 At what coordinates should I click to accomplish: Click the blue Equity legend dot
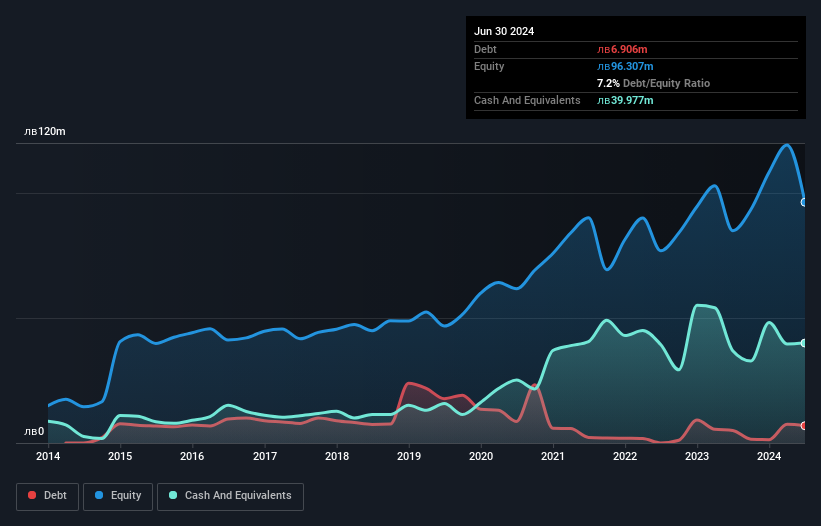click(x=99, y=495)
